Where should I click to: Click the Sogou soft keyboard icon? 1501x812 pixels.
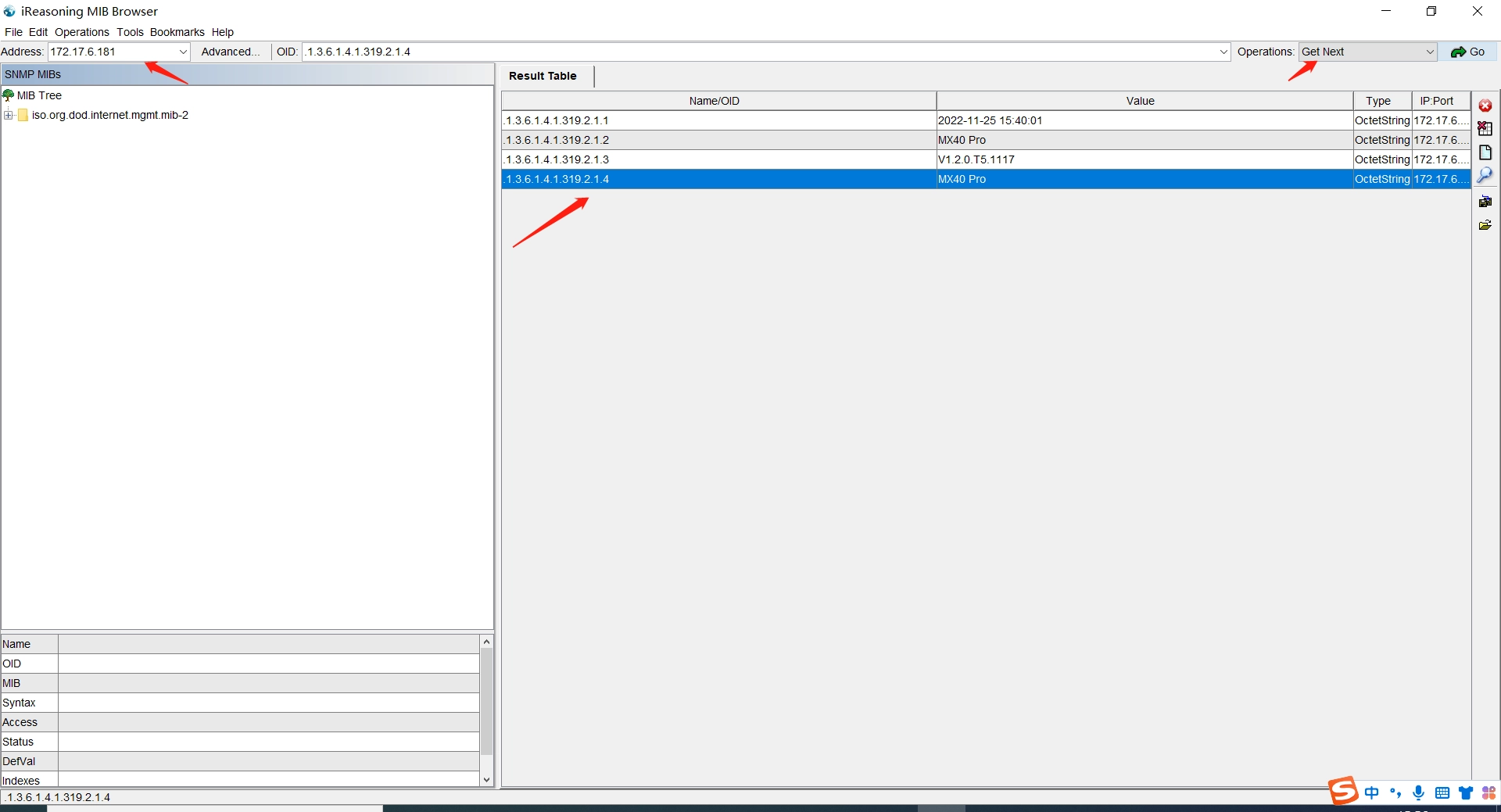pyautogui.click(x=1442, y=793)
